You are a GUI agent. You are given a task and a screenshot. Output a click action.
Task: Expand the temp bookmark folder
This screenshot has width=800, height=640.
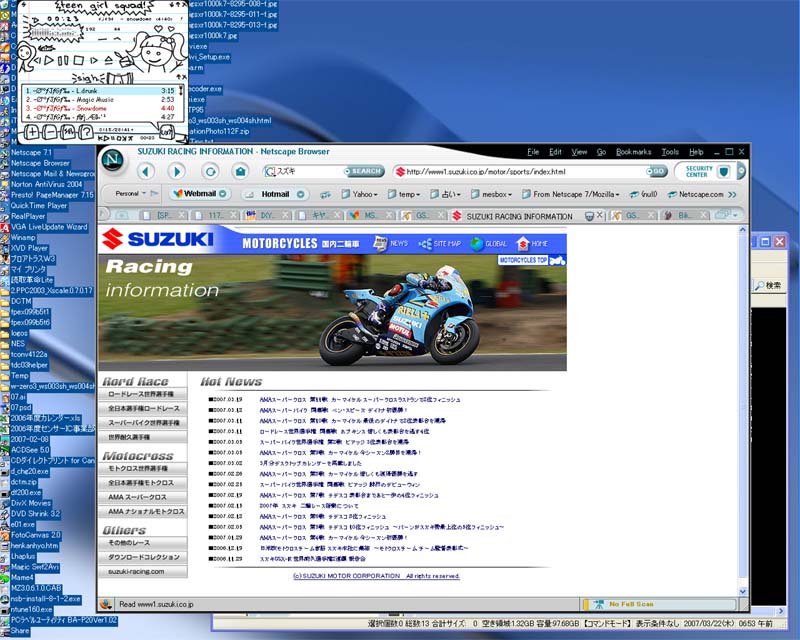(404, 194)
